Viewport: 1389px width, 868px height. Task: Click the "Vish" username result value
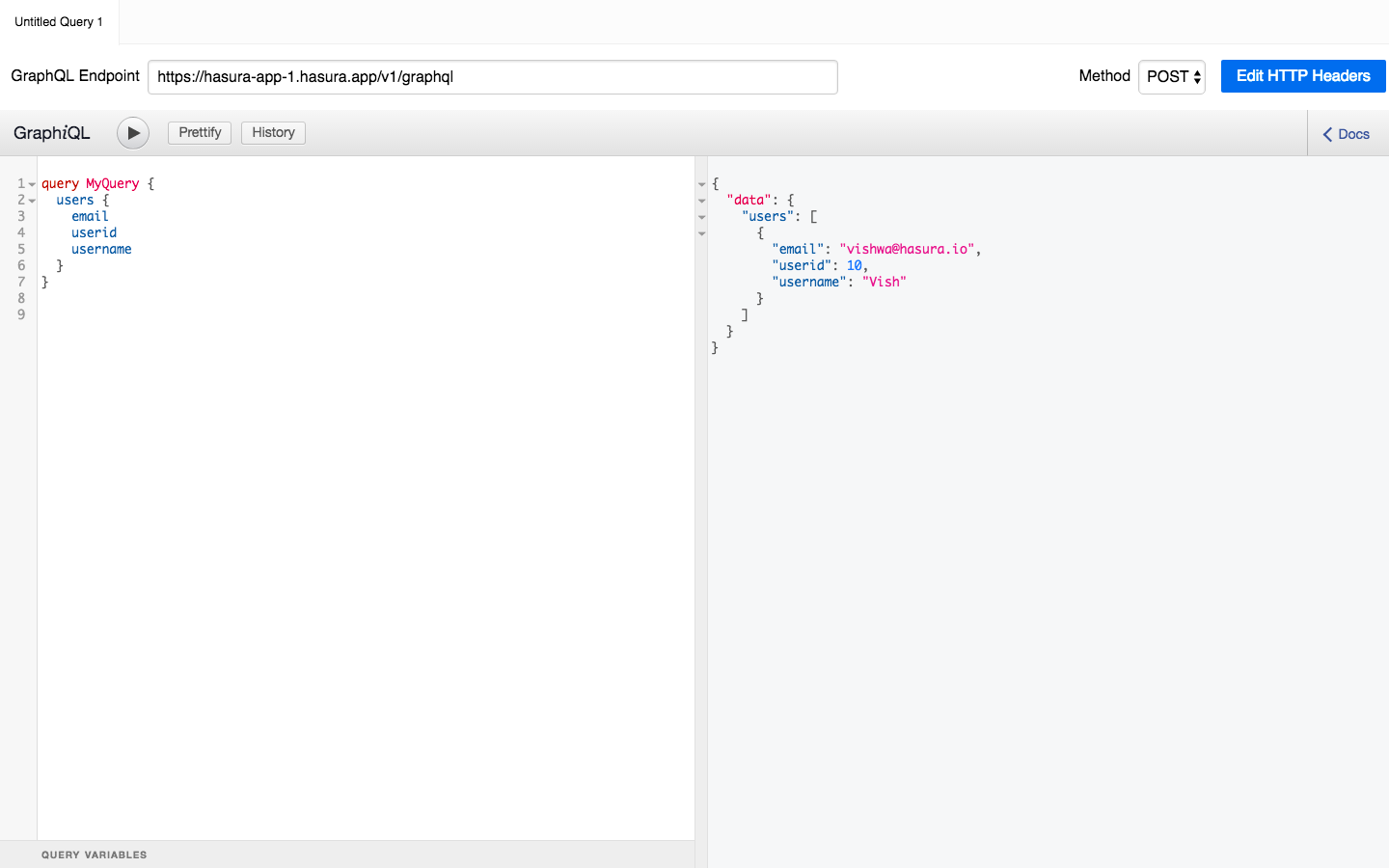(x=885, y=282)
